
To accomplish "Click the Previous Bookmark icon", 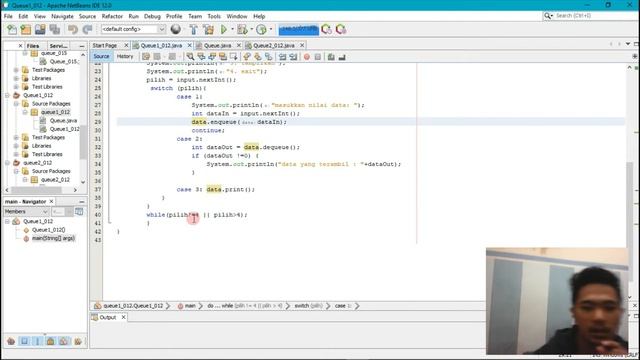I will pyautogui.click(x=247, y=57).
